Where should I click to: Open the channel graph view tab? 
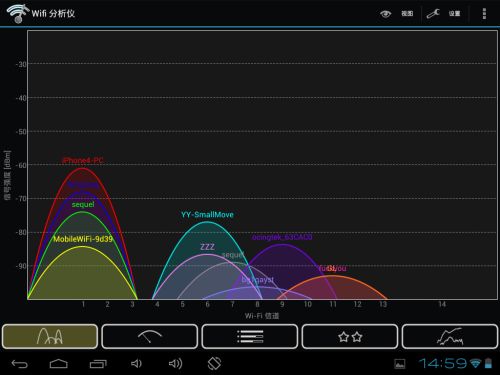tap(50, 336)
